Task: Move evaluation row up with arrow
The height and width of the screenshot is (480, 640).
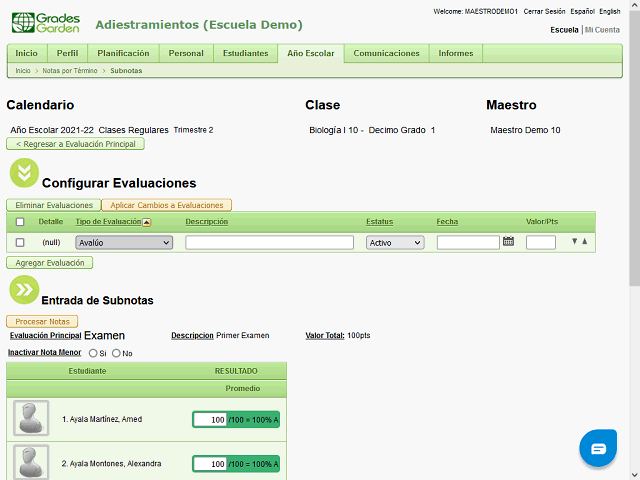Action: [584, 241]
